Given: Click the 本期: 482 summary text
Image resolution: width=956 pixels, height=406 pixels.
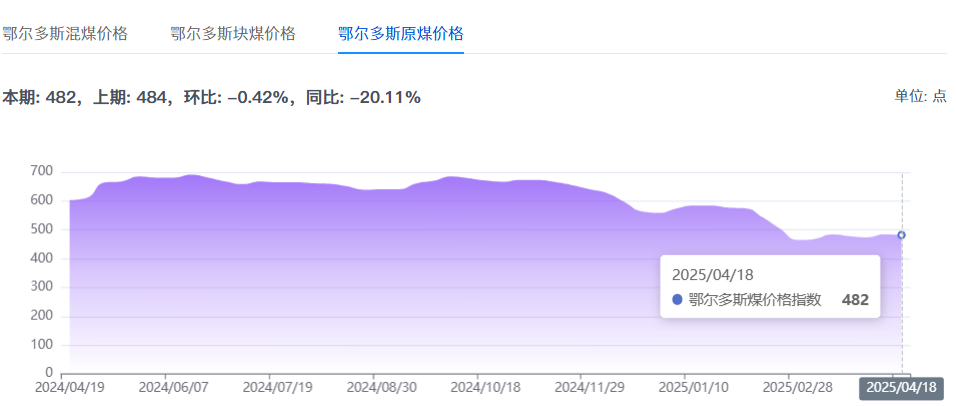Looking at the screenshot, I should [x=38, y=98].
